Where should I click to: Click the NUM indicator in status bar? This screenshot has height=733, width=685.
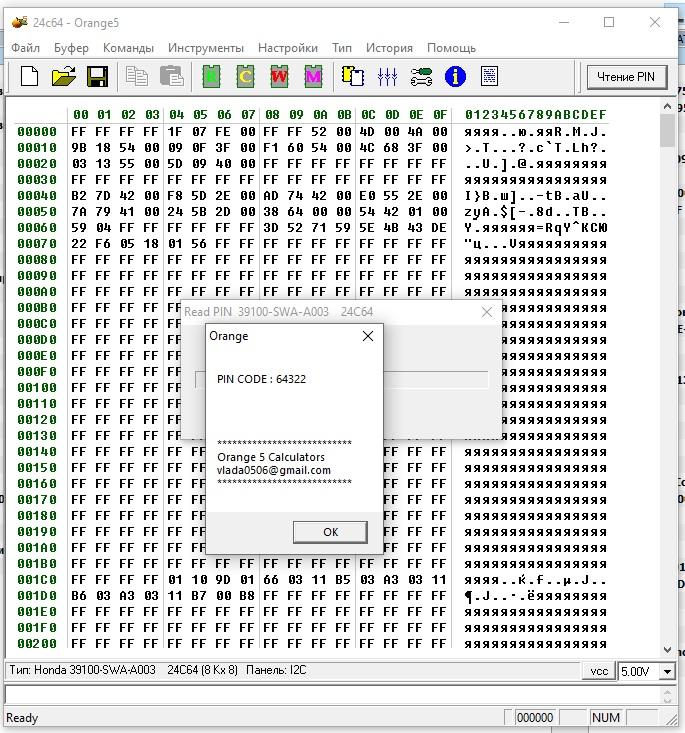click(x=606, y=718)
